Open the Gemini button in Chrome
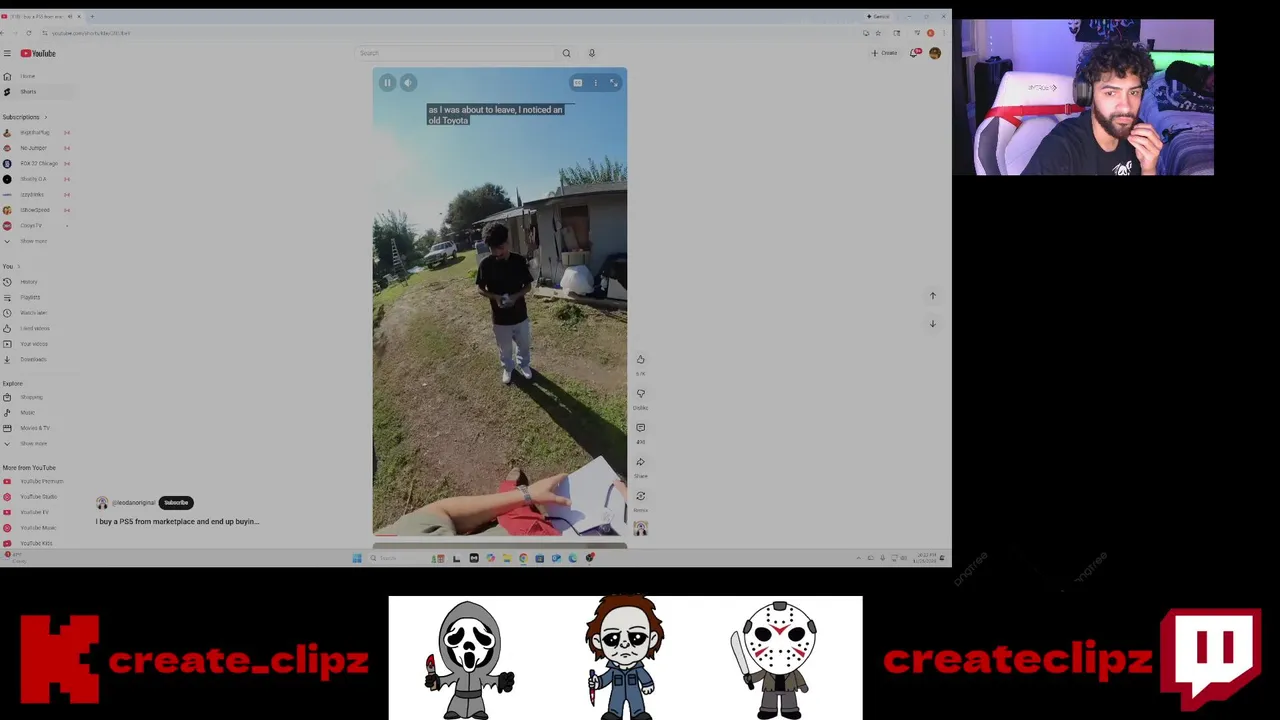1280x720 pixels. tap(880, 16)
